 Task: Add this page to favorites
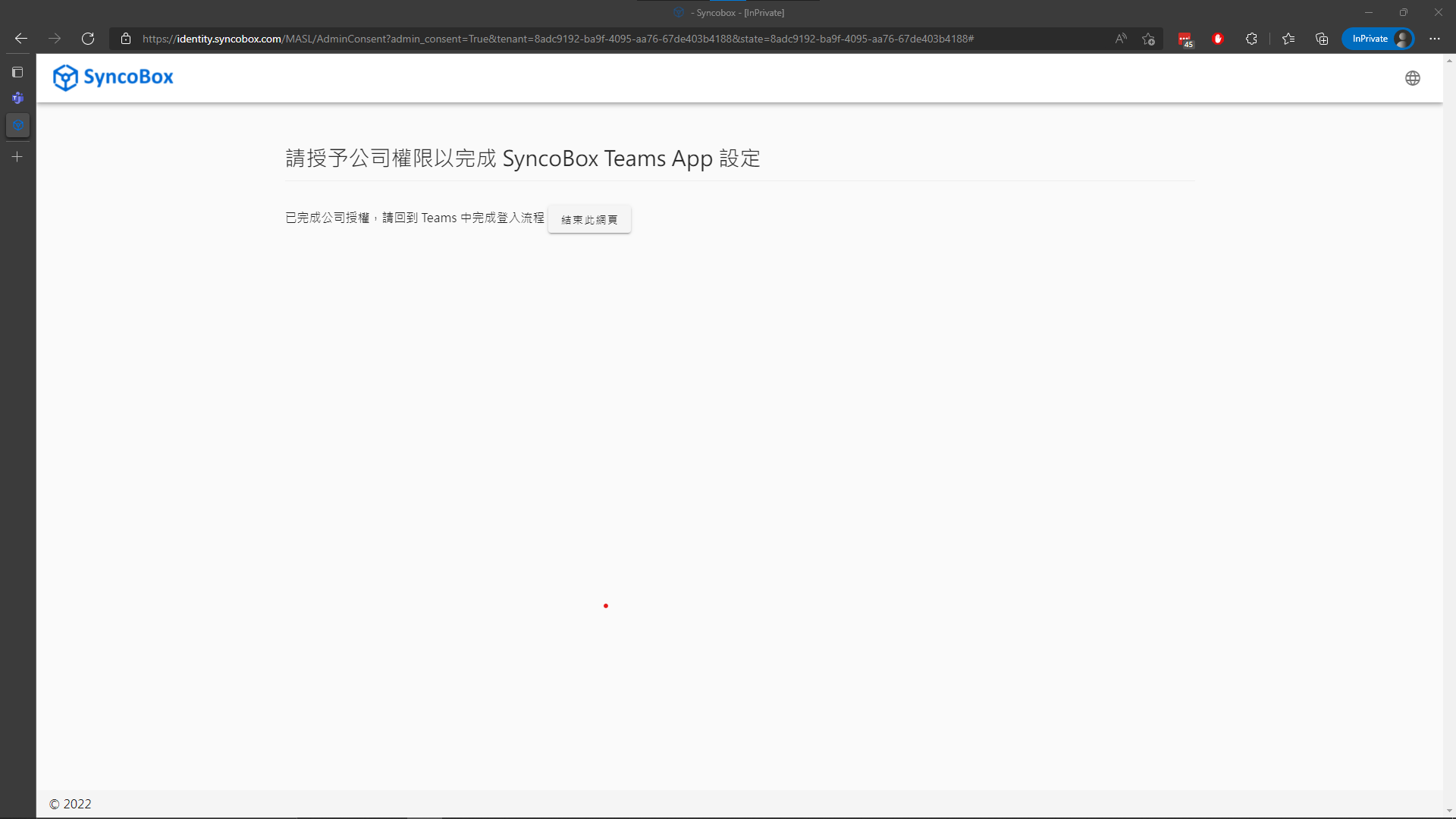pos(1148,39)
